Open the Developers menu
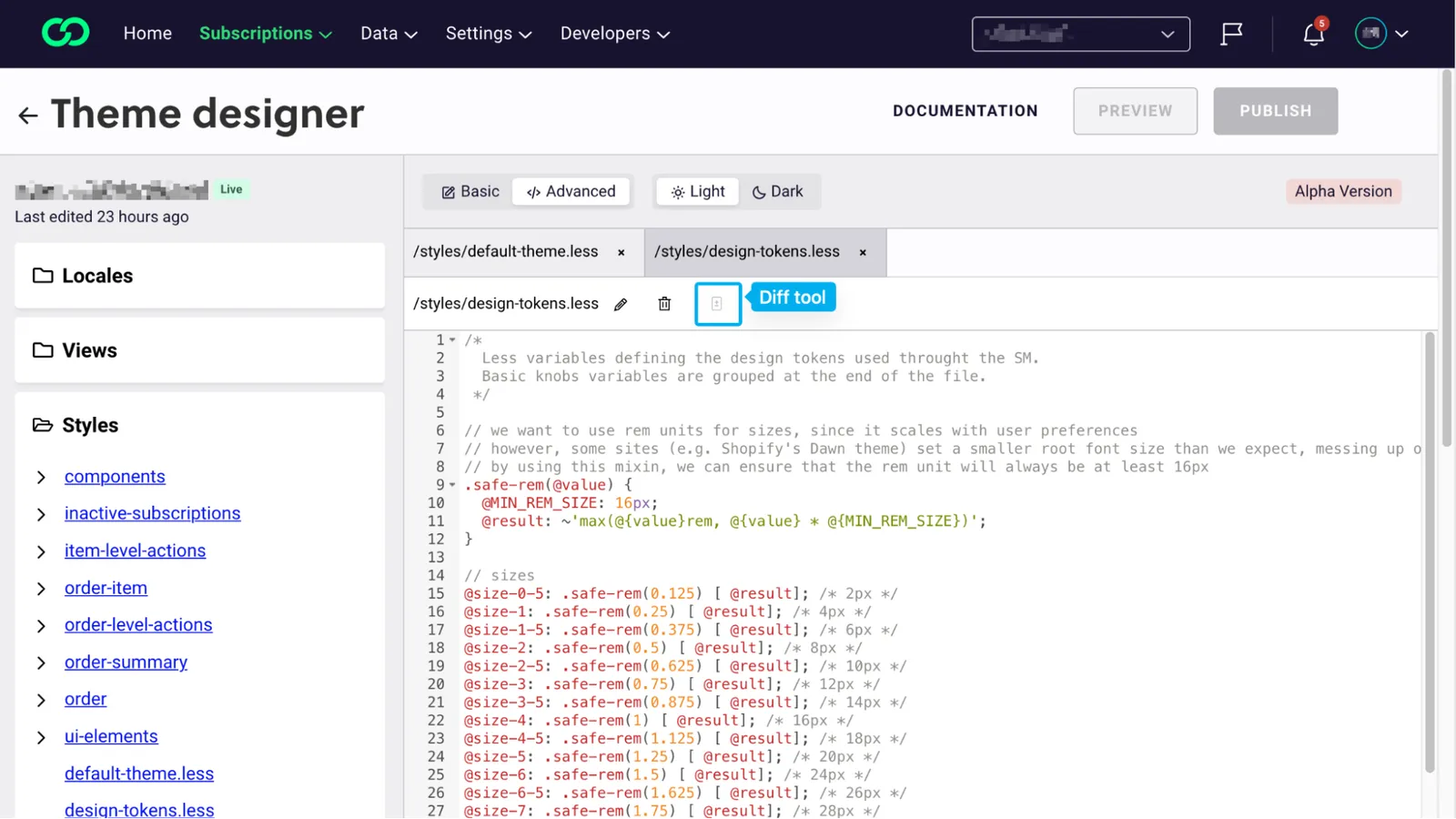 click(x=615, y=34)
